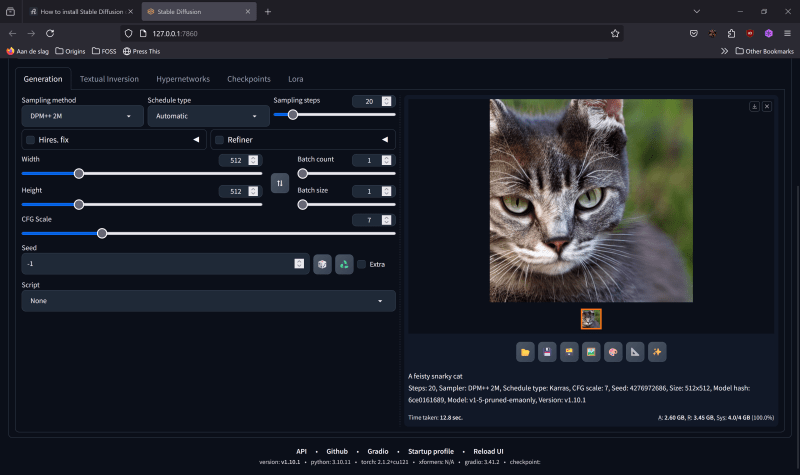Tick the Extra seed checkbox
The width and height of the screenshot is (800, 475).
(x=362, y=264)
